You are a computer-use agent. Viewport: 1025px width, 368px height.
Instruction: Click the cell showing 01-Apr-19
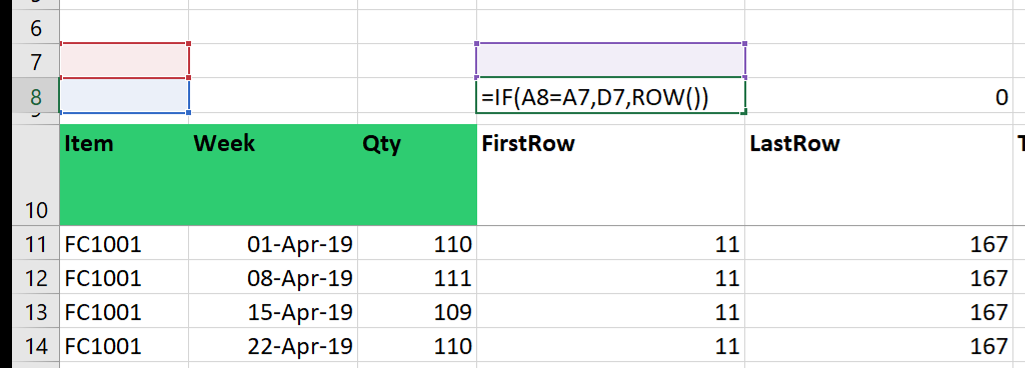tap(273, 244)
